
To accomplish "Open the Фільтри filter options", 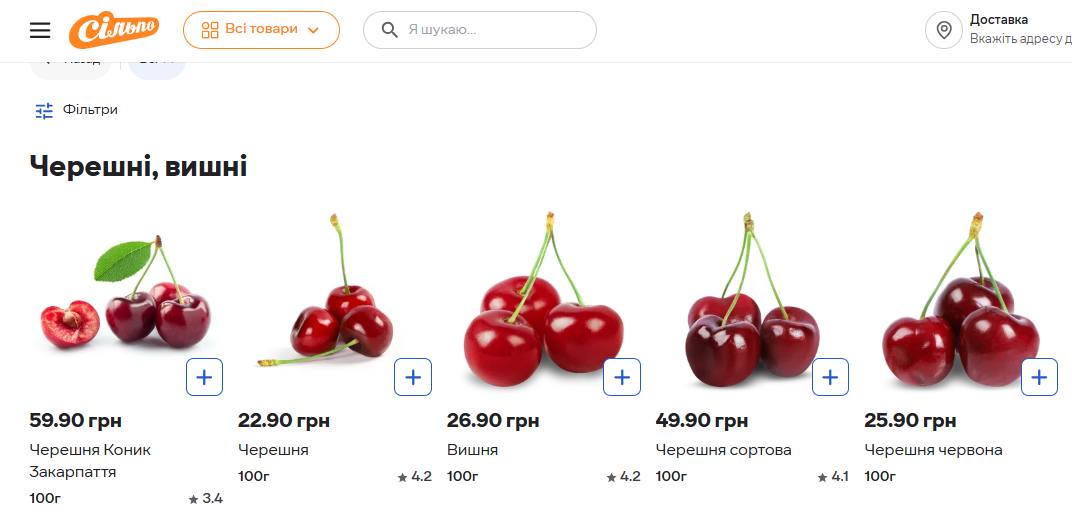I will 76,110.
